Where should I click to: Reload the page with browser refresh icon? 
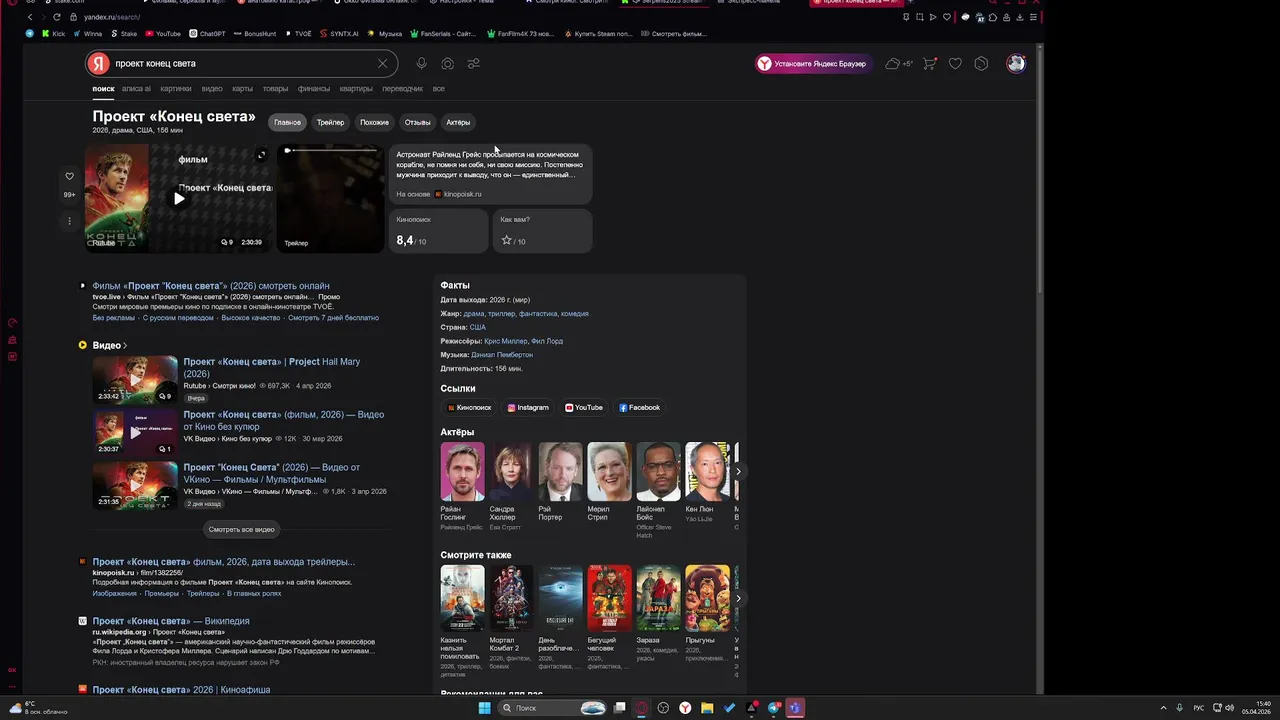pyautogui.click(x=56, y=17)
